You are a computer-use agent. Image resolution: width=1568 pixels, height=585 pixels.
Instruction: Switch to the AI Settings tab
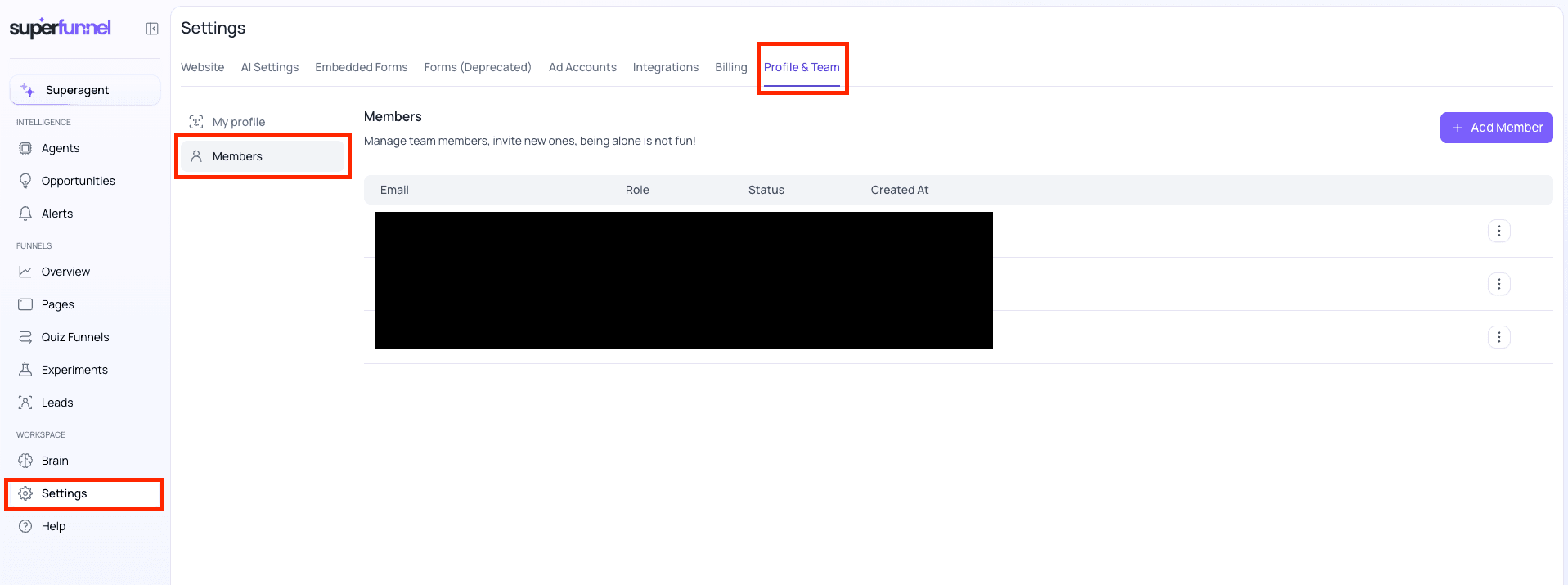coord(270,67)
